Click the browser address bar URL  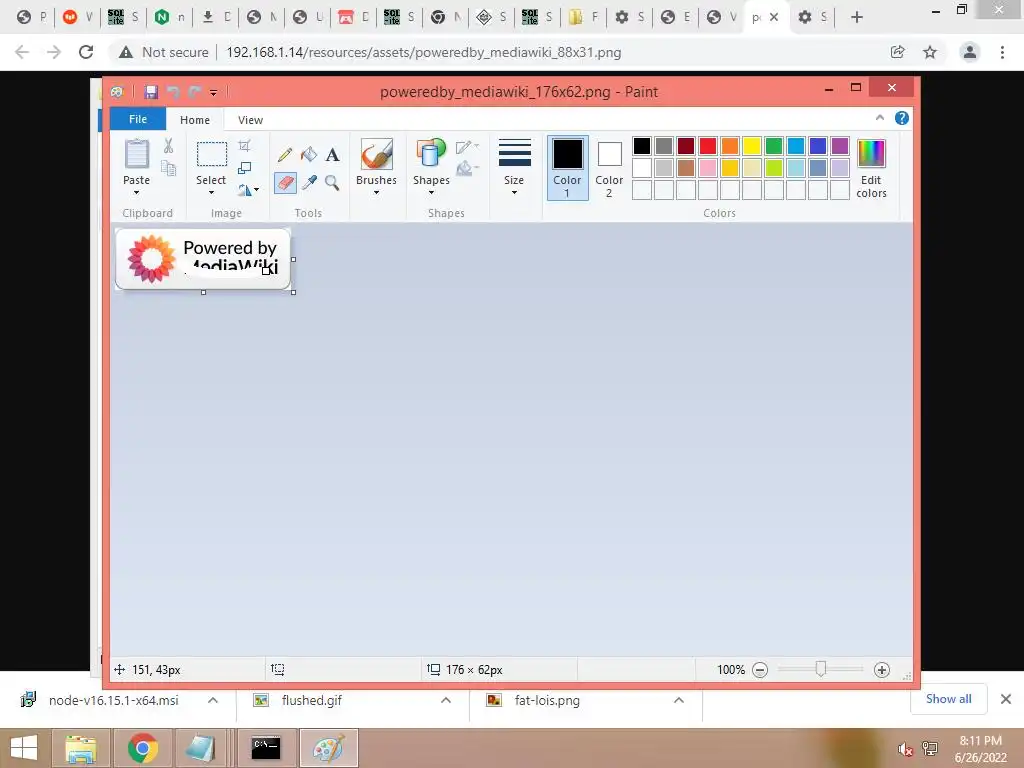tap(423, 52)
